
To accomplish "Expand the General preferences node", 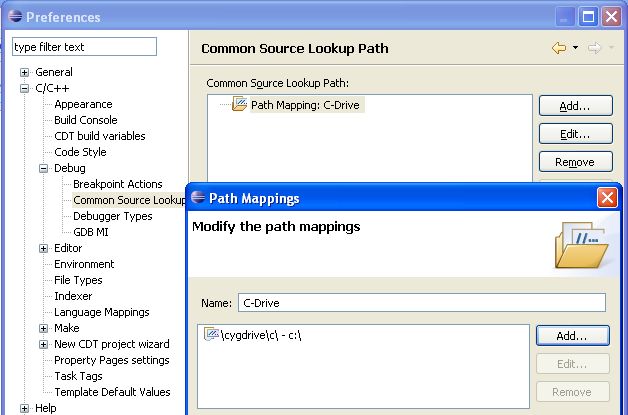I will (24, 73).
